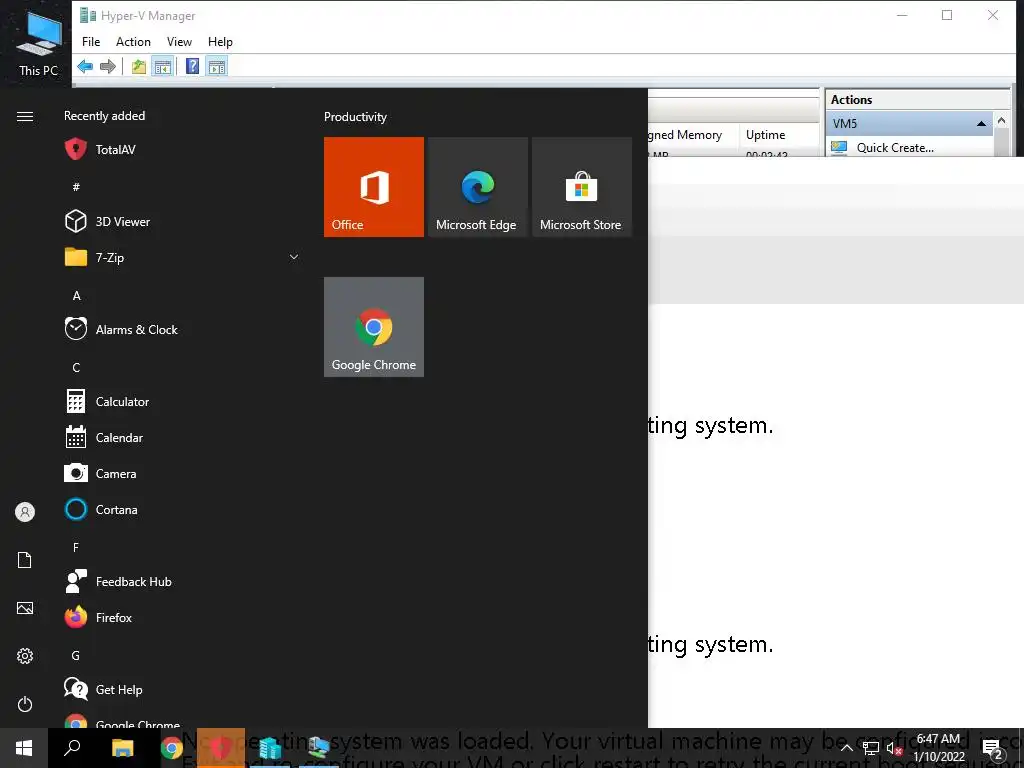This screenshot has width=1024, height=768.
Task: Launch the Google Chrome tile
Action: click(x=374, y=327)
